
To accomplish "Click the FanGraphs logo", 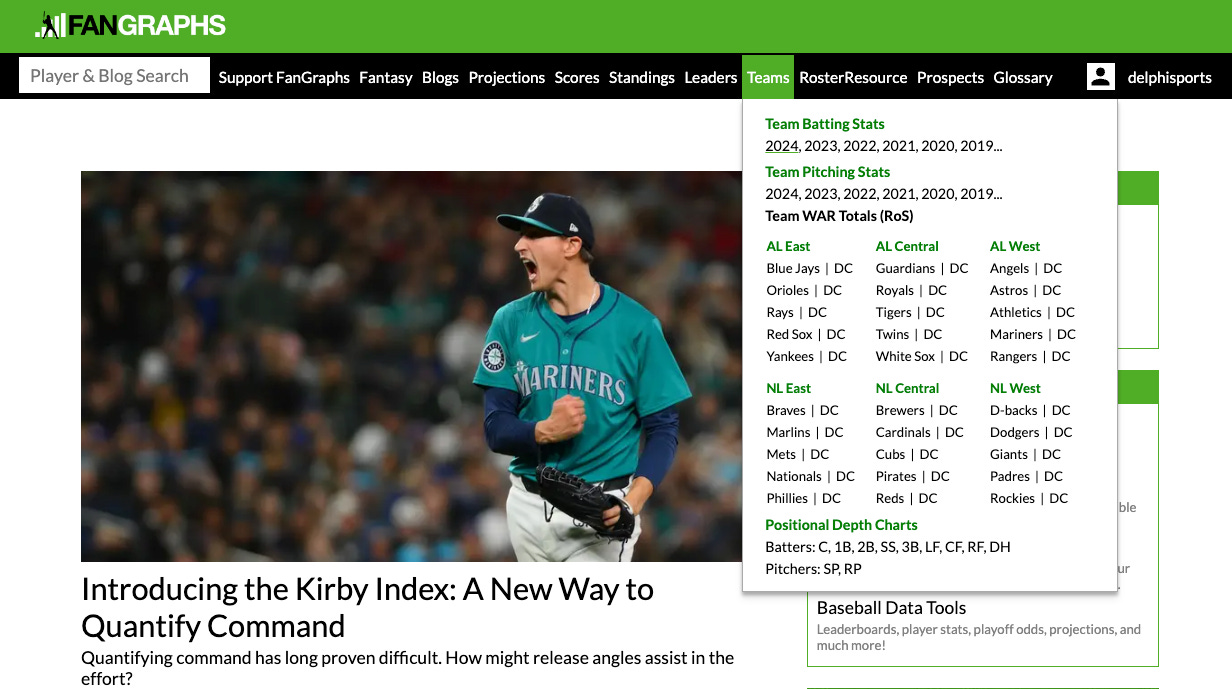I will [x=128, y=25].
